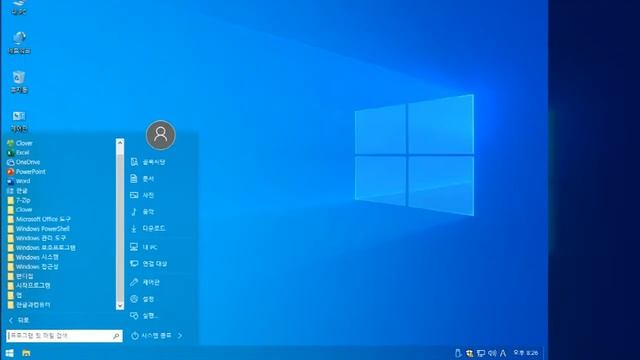Click the network tray icon

pyautogui.click(x=481, y=353)
